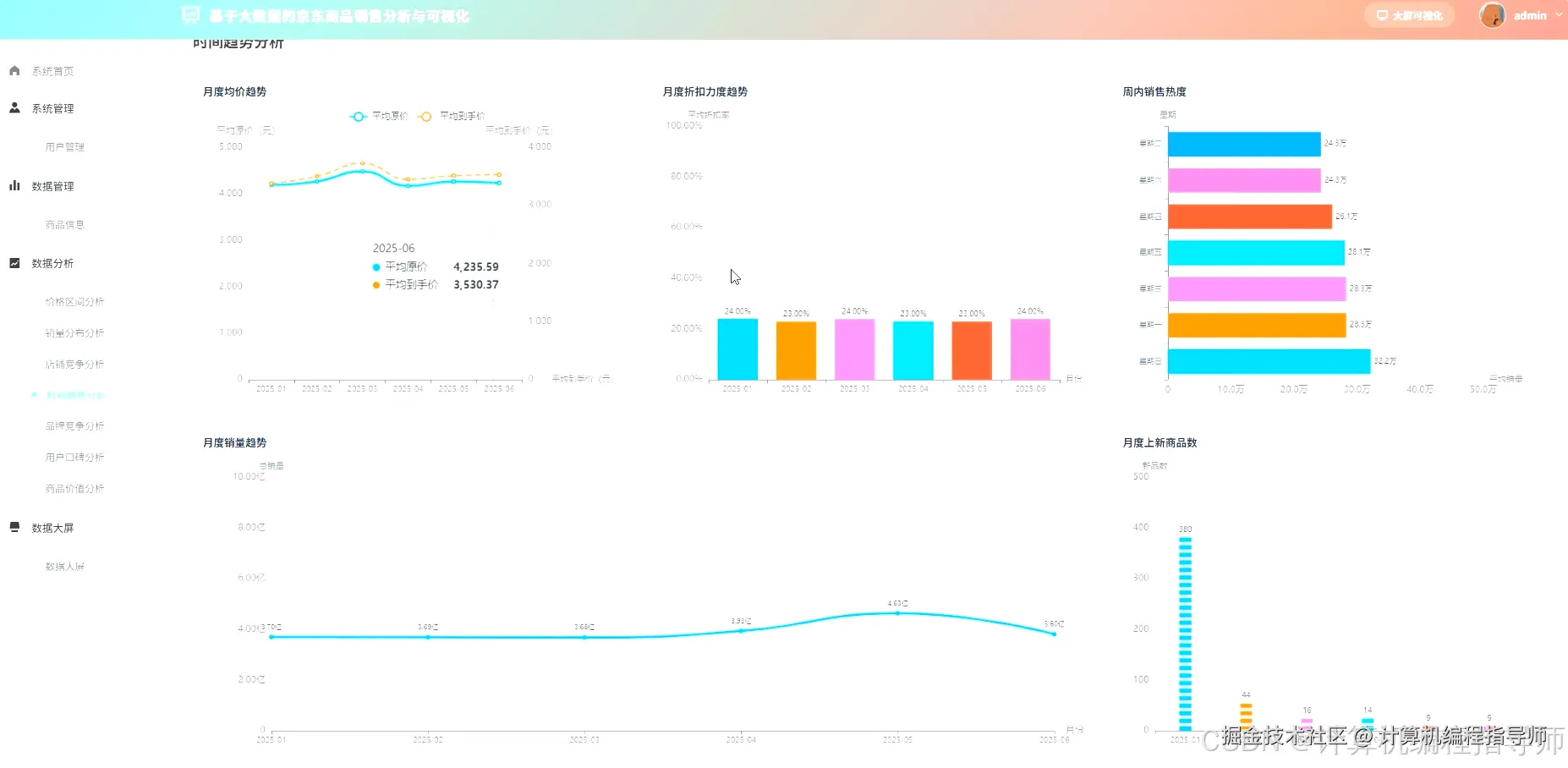Toggle the 平均到手价 legend series
1568x768 pixels.
[x=452, y=116]
